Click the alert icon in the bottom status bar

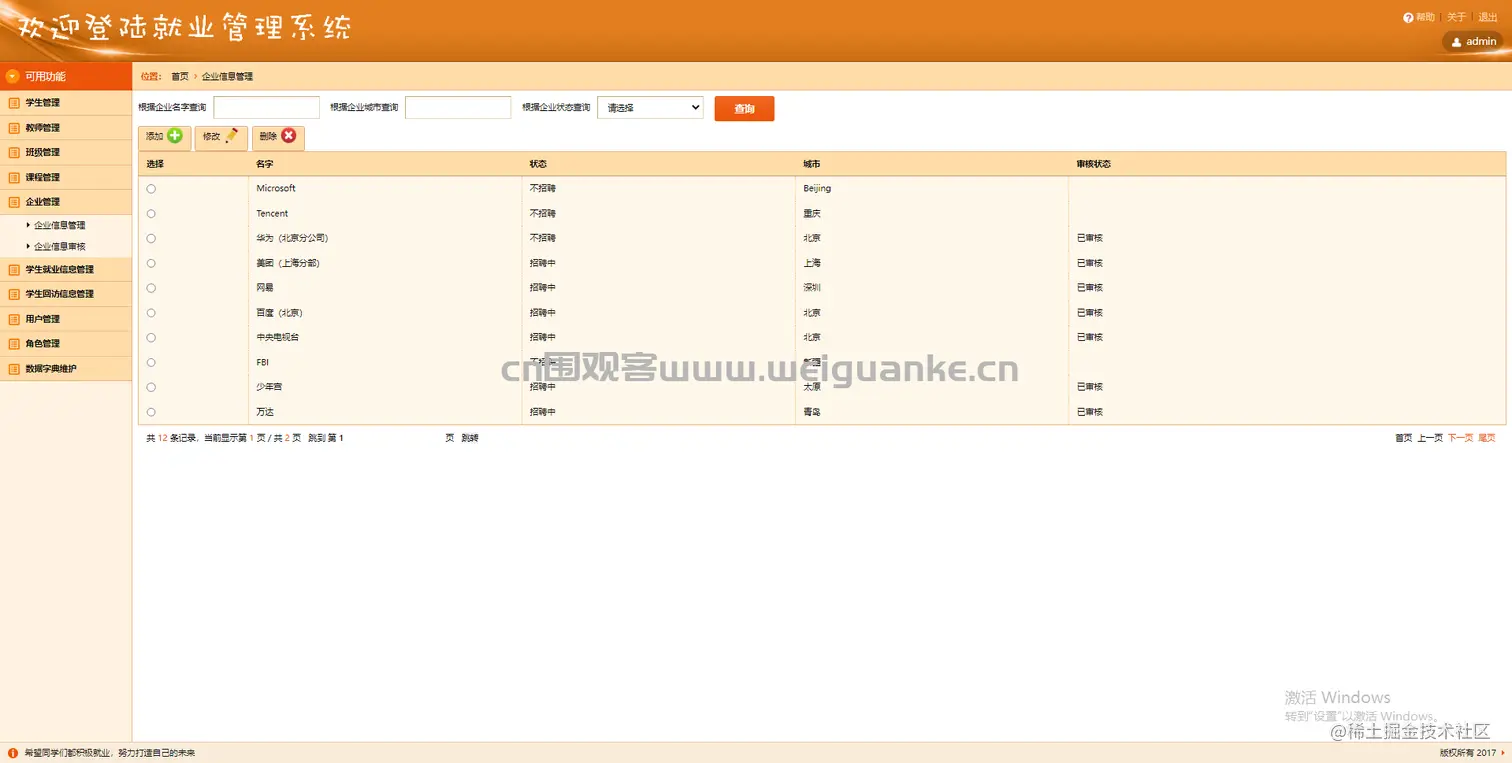[13, 753]
